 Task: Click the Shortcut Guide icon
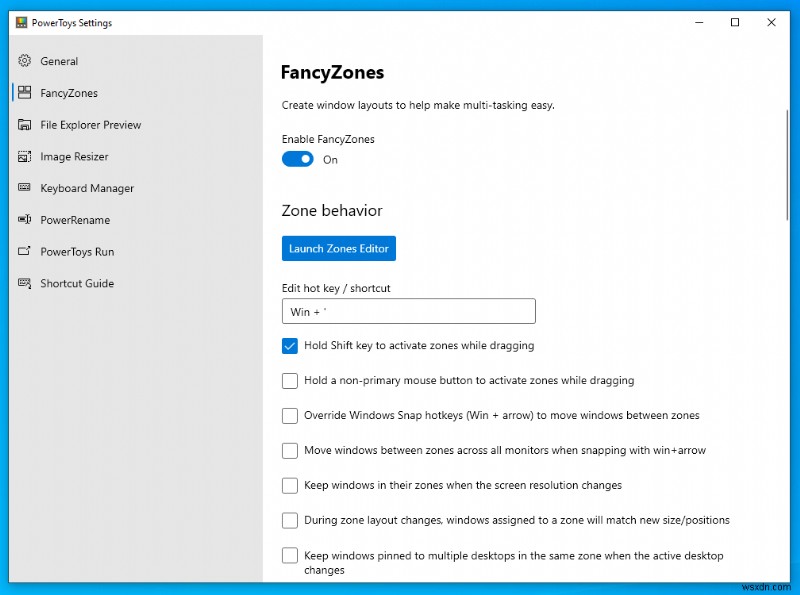(24, 283)
